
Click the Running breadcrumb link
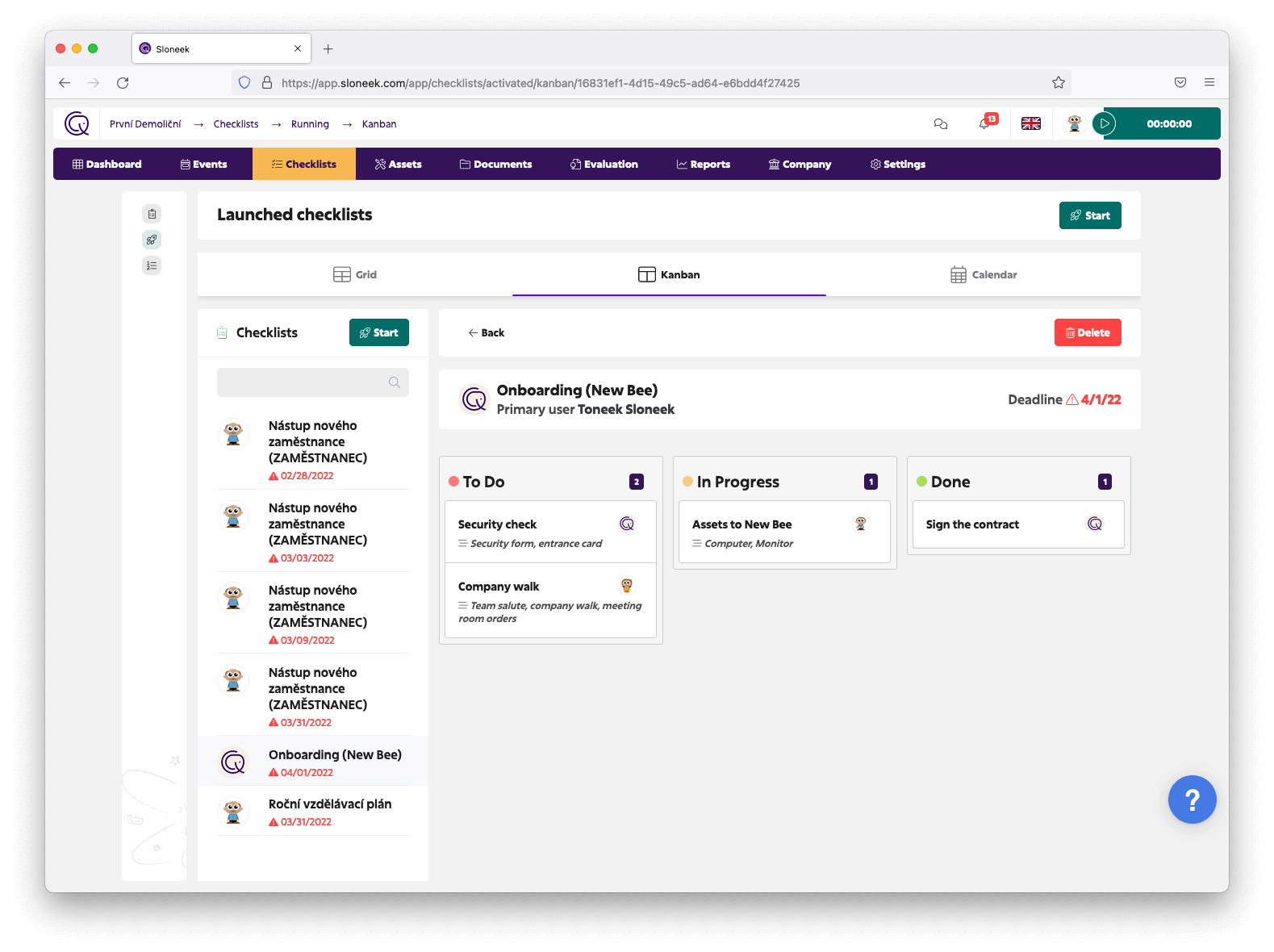coord(310,123)
